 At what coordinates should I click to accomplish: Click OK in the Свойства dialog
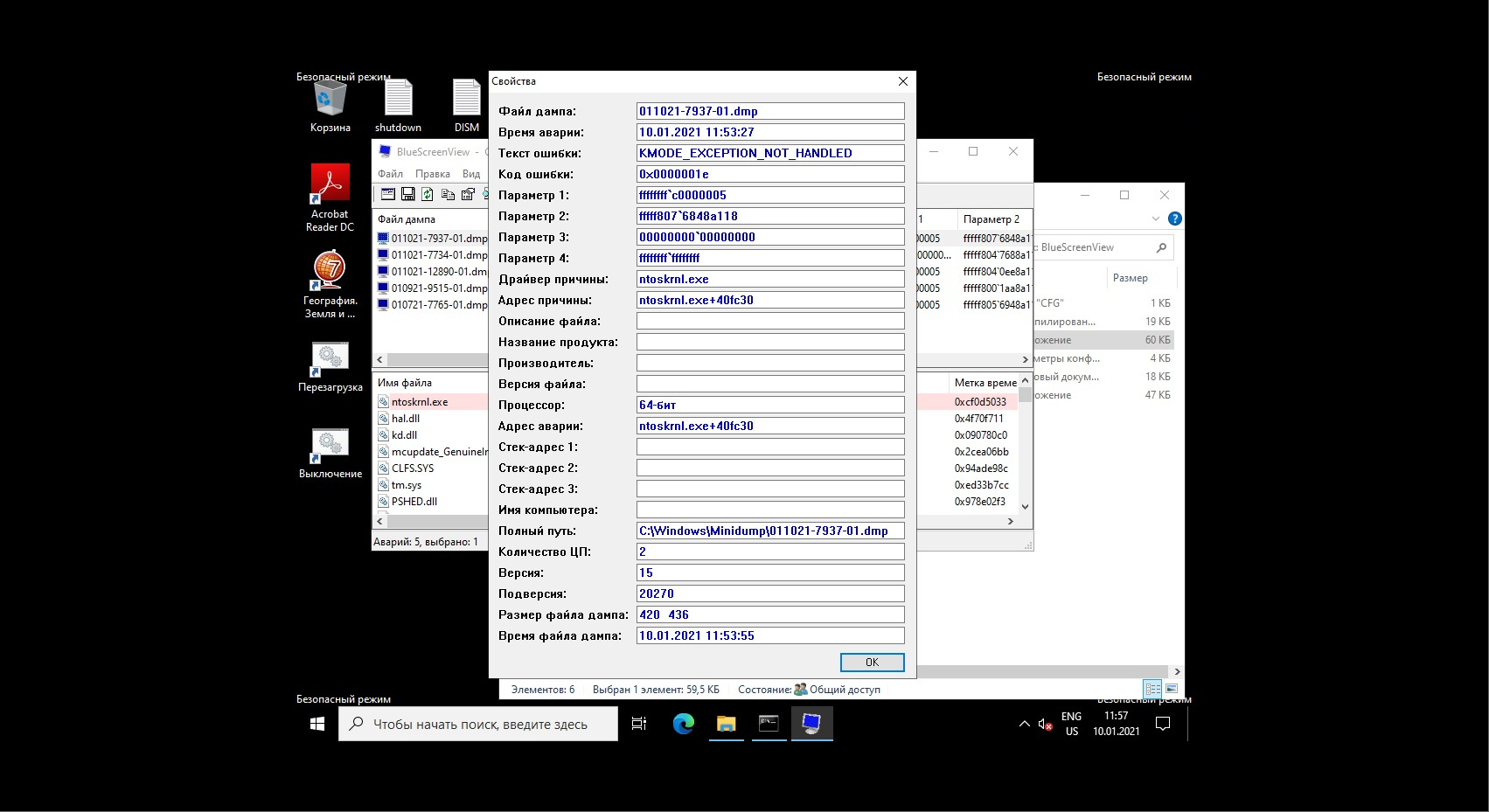(x=872, y=662)
